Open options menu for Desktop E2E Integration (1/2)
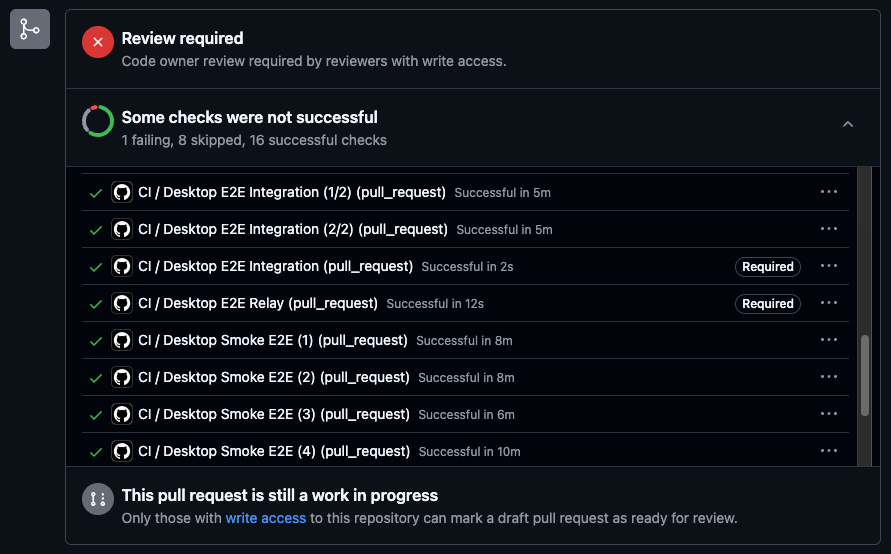891x554 pixels. point(828,191)
